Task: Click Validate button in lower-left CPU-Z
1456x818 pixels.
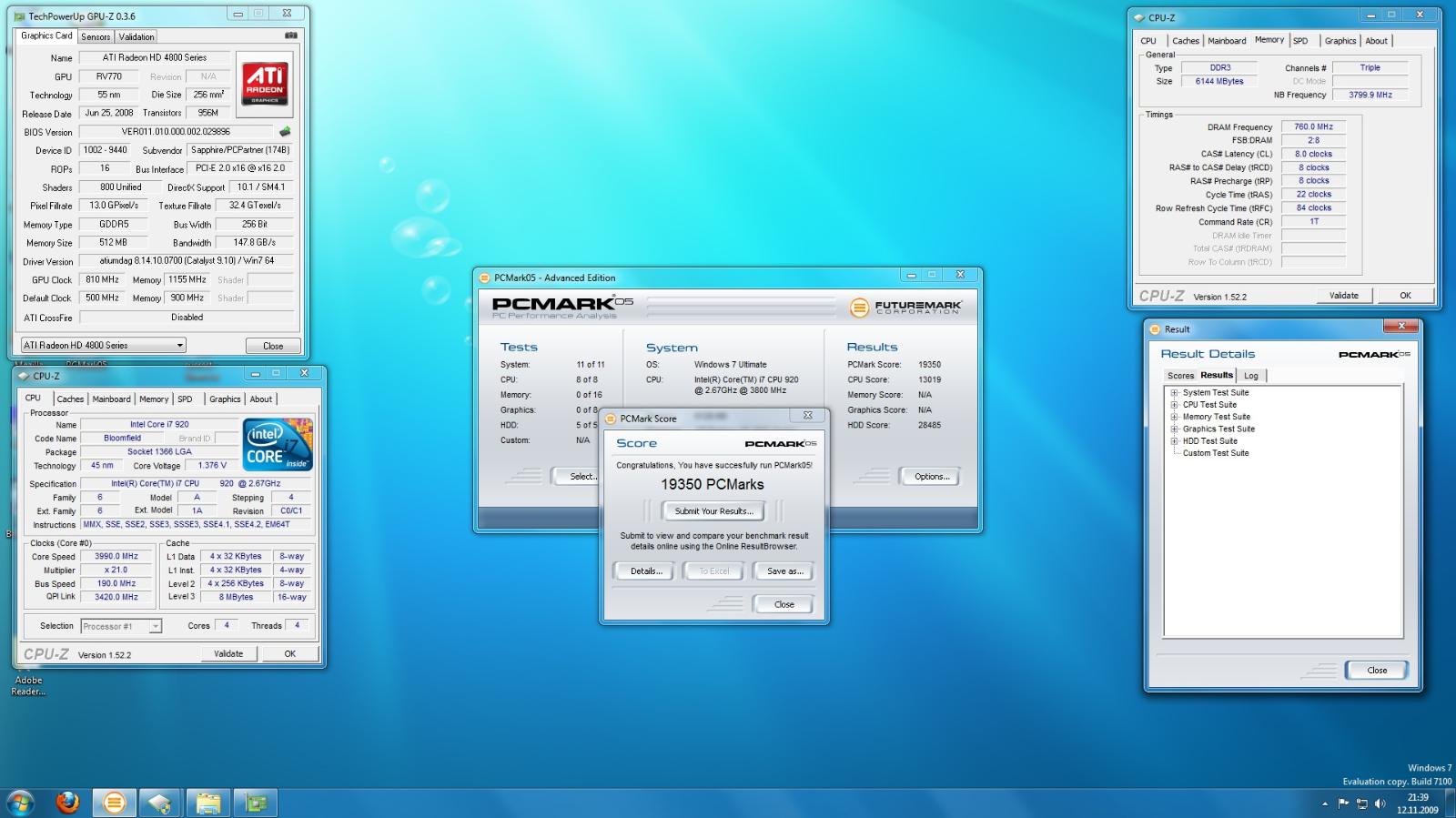Action: coord(227,653)
